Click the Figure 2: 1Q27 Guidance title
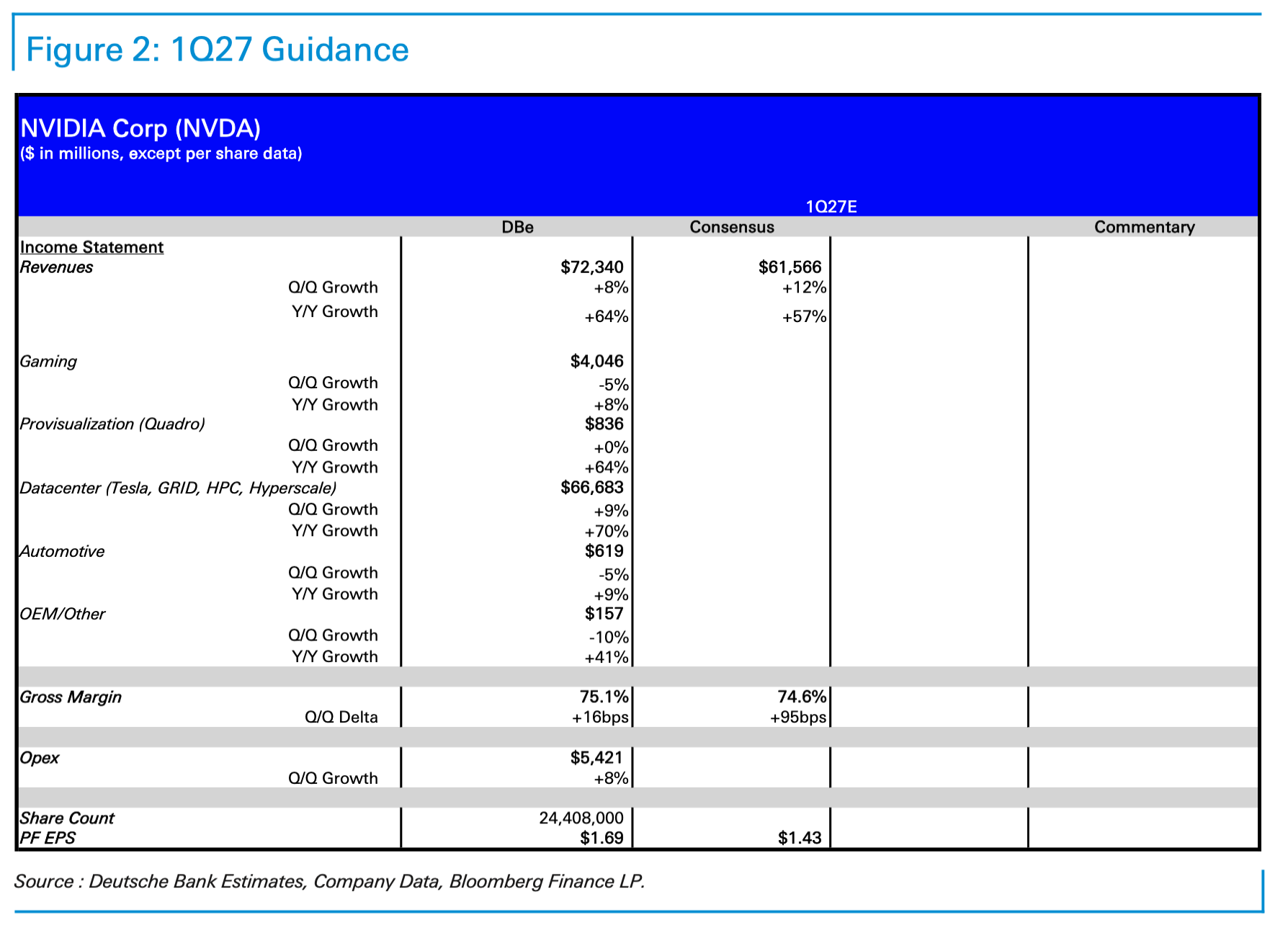Screen dimensions: 1288x925 point(217,50)
